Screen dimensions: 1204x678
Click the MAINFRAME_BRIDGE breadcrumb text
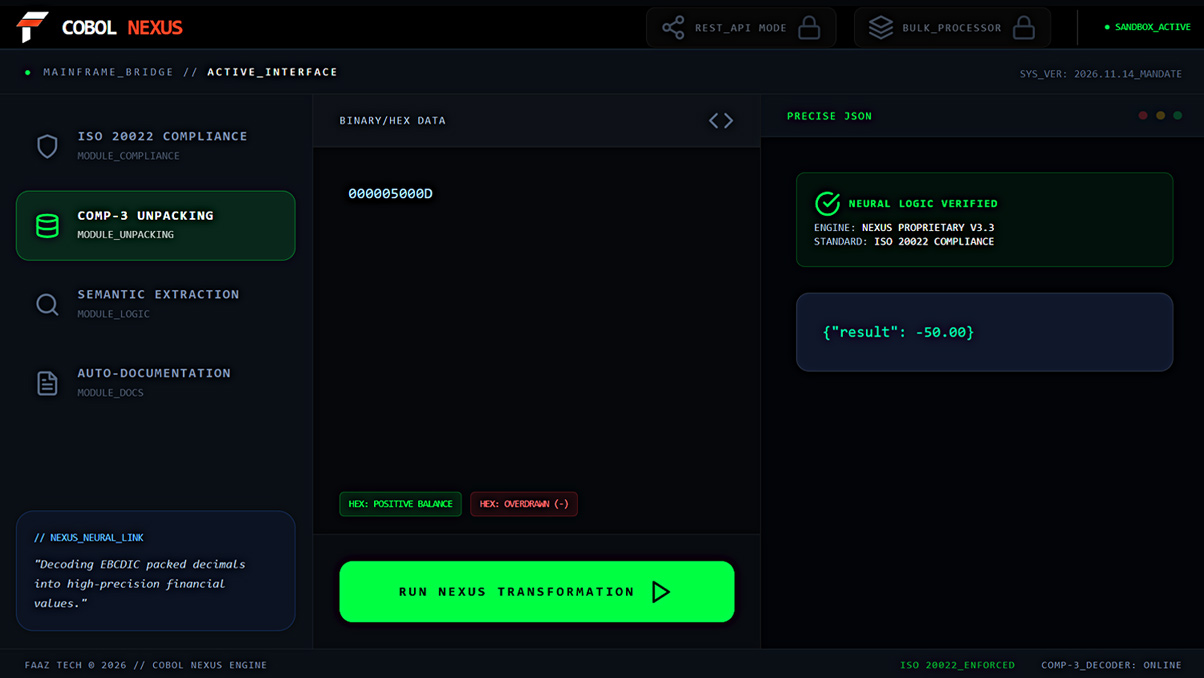[108, 72]
